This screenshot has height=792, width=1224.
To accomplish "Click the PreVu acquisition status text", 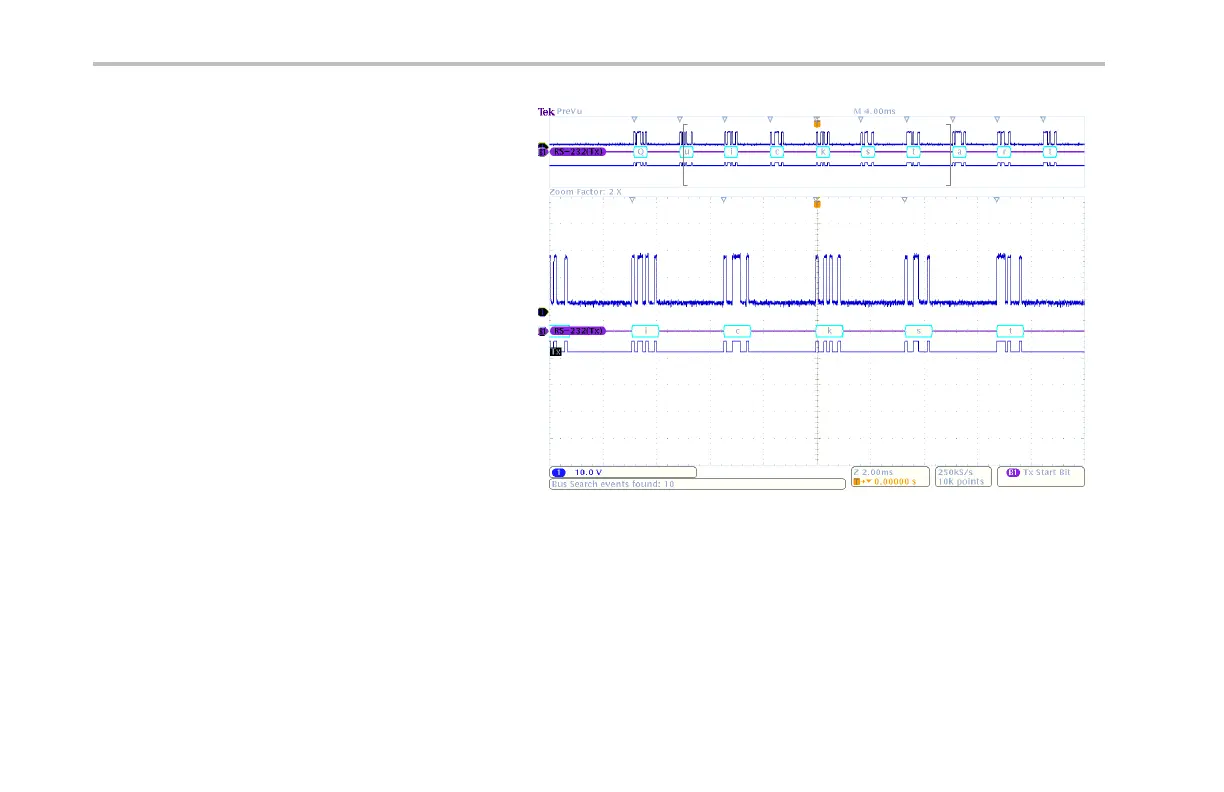I will pos(569,111).
